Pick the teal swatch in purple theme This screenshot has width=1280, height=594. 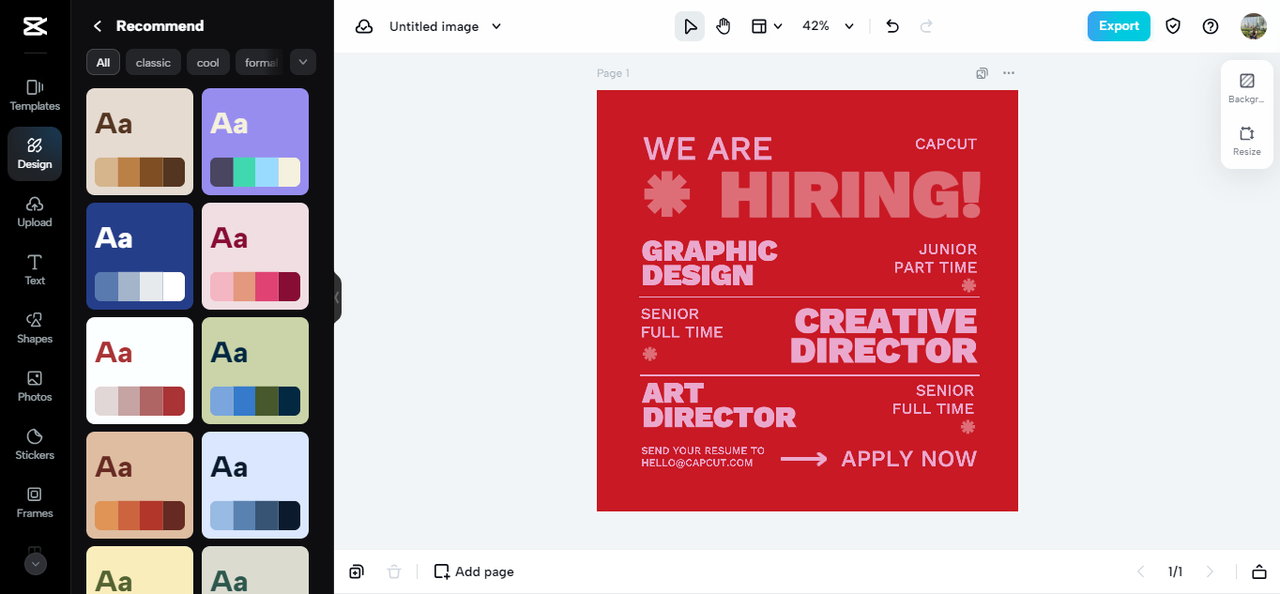coord(244,172)
